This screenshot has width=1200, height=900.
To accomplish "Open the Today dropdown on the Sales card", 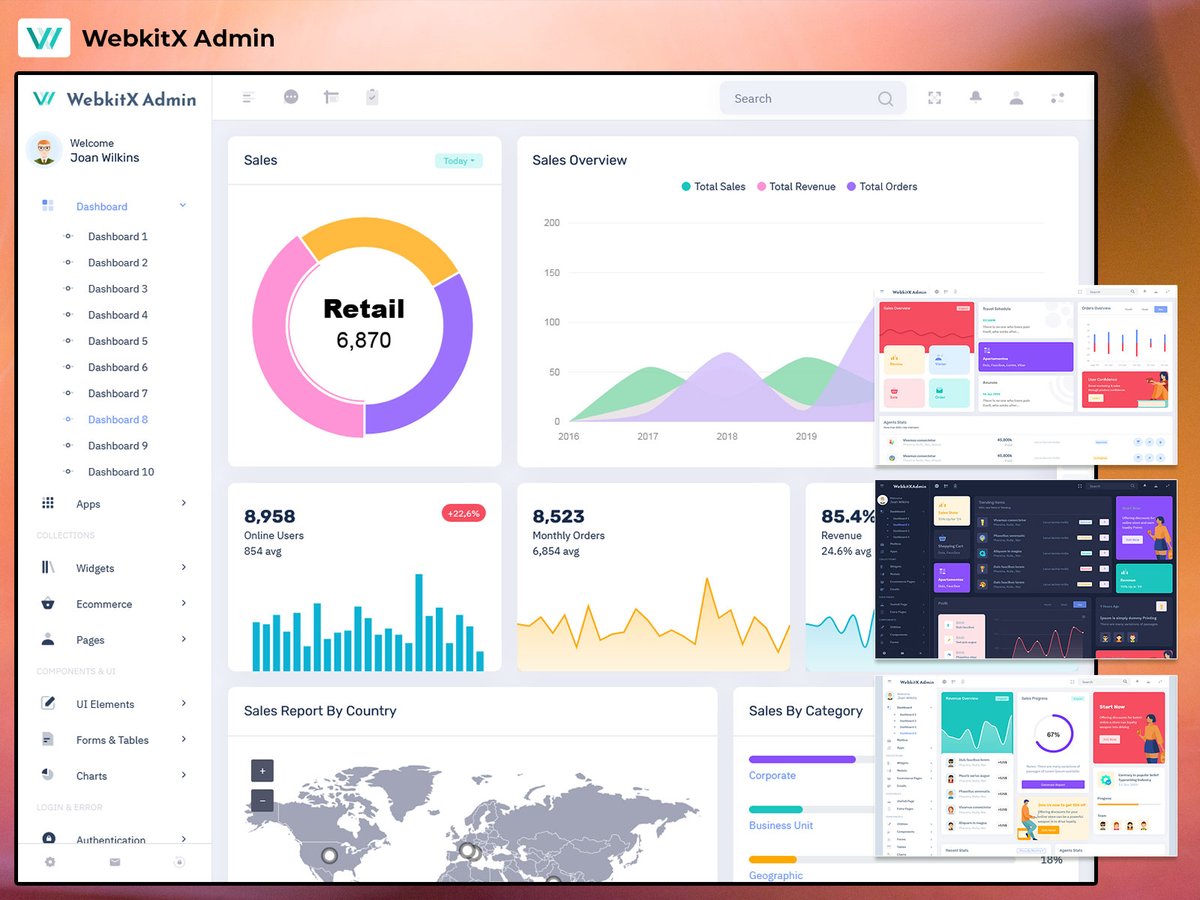I will [458, 159].
